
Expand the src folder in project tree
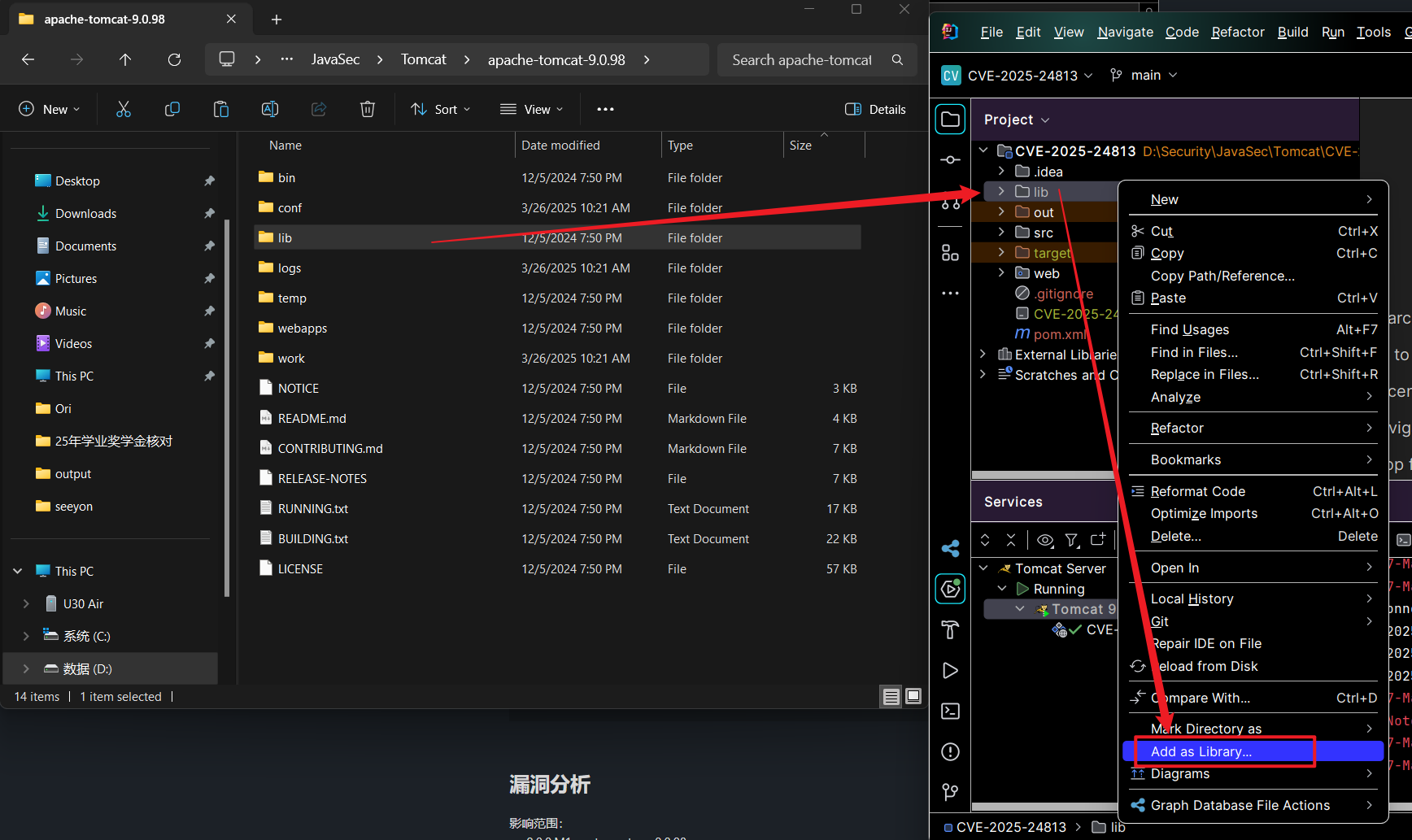1001,233
